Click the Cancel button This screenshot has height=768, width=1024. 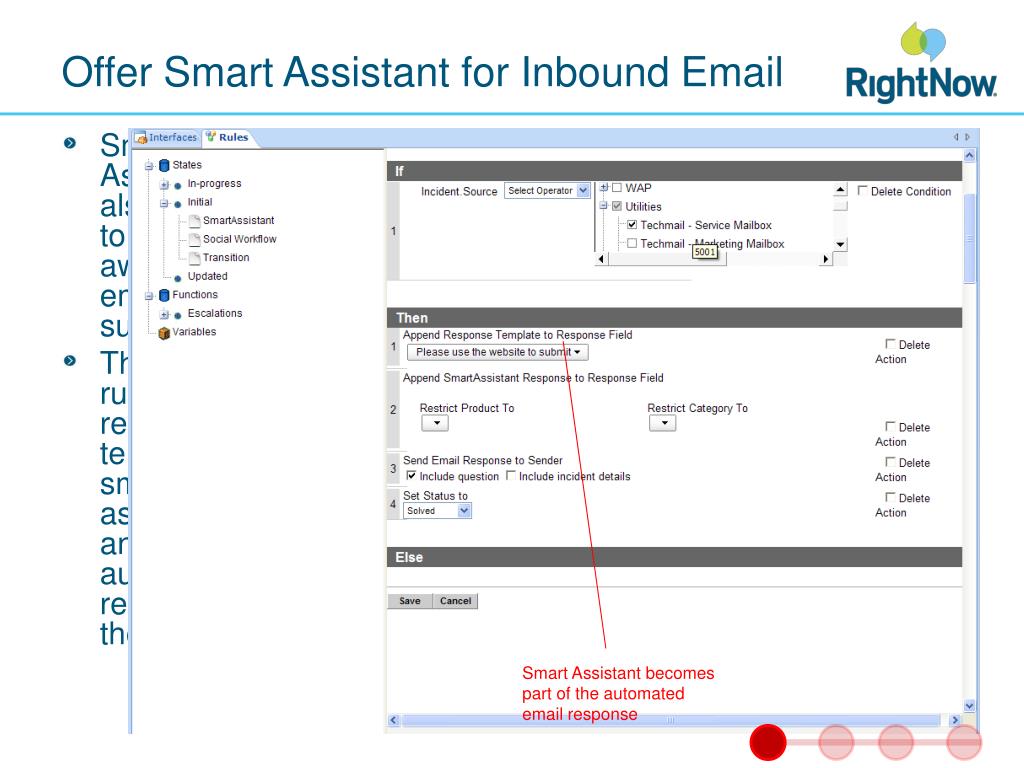pos(455,601)
